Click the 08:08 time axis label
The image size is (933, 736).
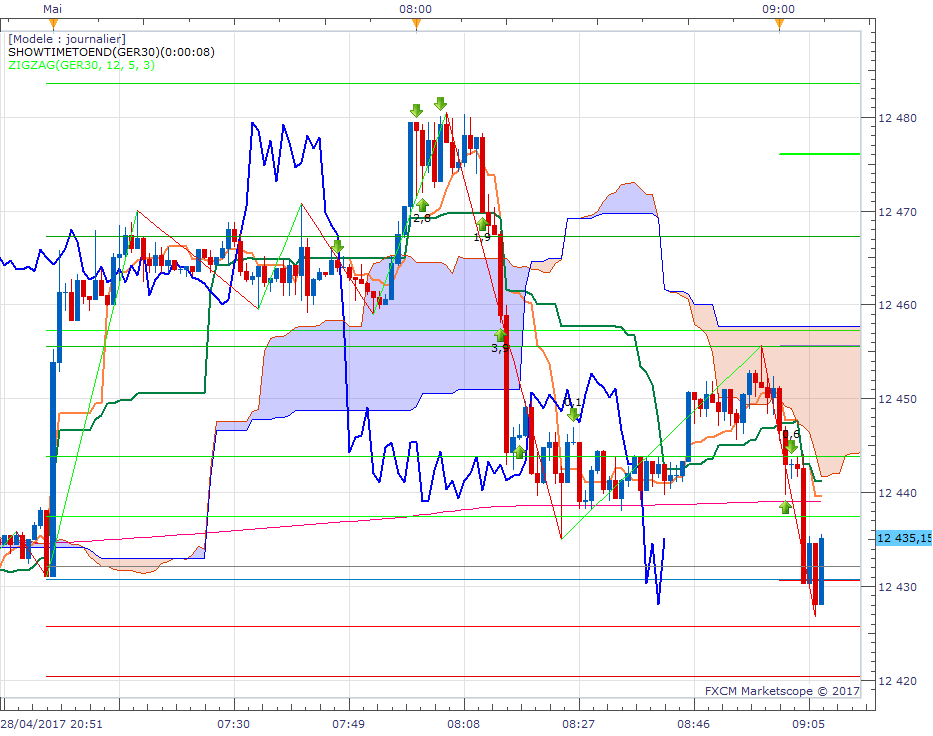[464, 724]
